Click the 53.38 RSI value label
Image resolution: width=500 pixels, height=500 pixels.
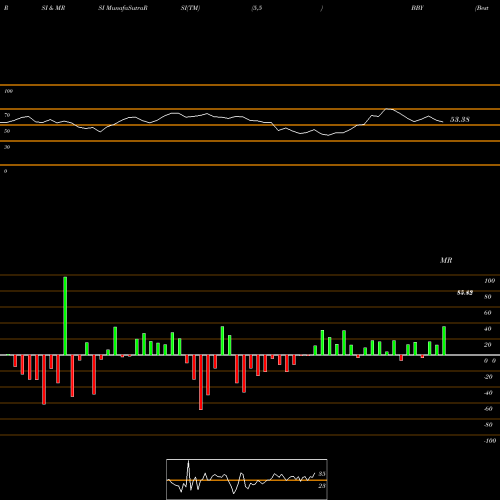click(460, 120)
